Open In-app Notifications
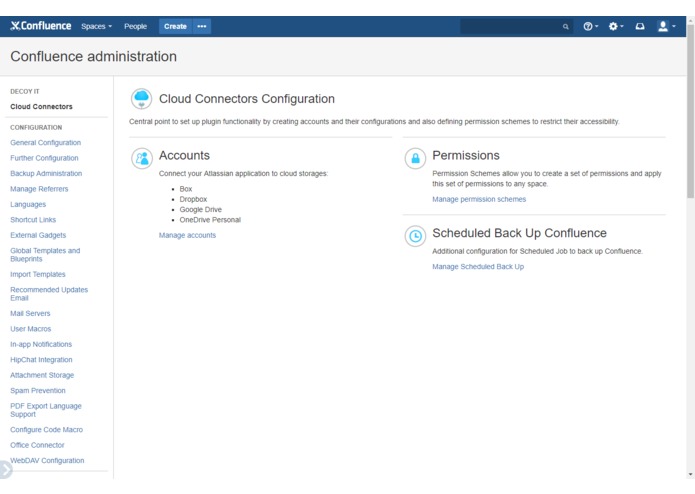695x494 pixels. tap(41, 344)
